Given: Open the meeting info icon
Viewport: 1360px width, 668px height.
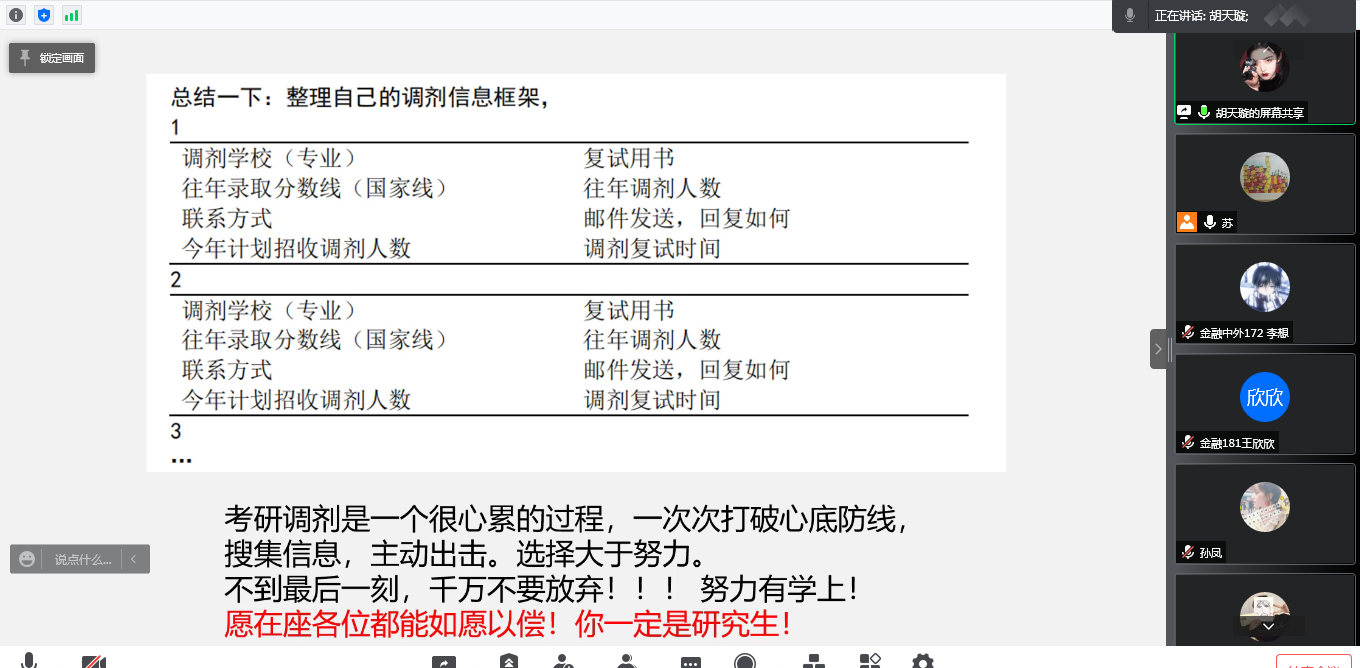Looking at the screenshot, I should point(16,15).
